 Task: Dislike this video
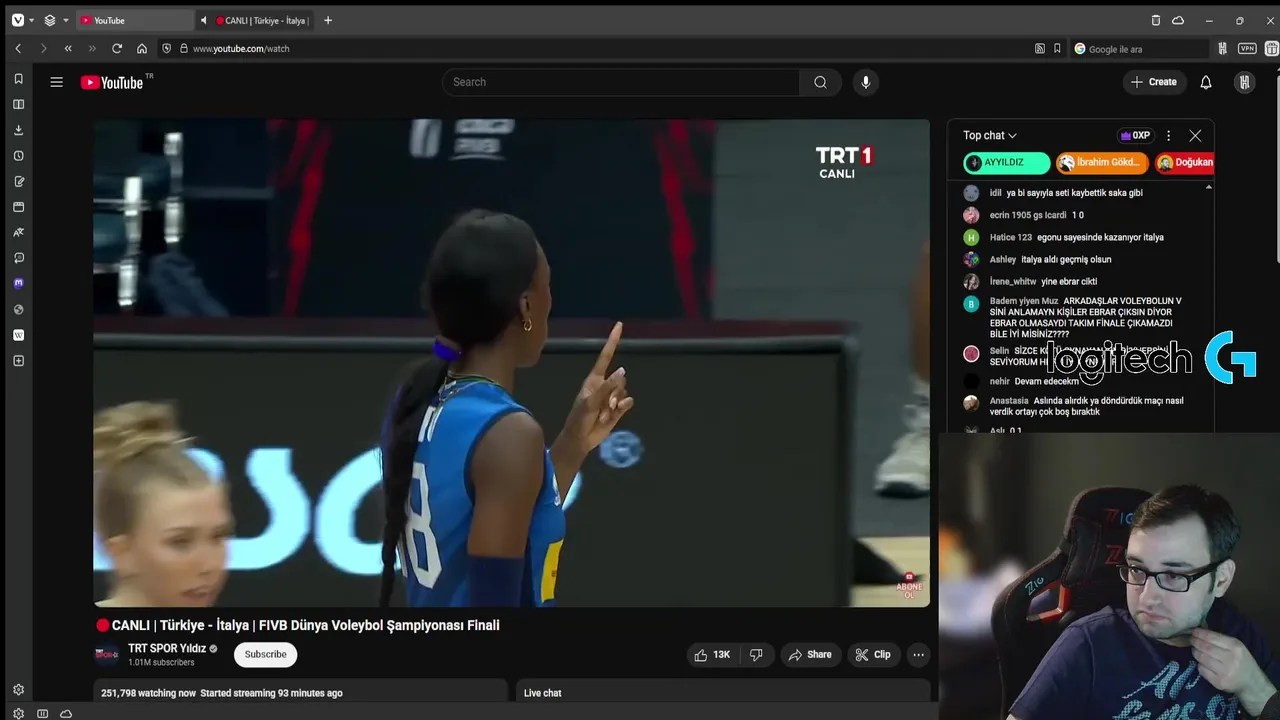[x=756, y=655]
